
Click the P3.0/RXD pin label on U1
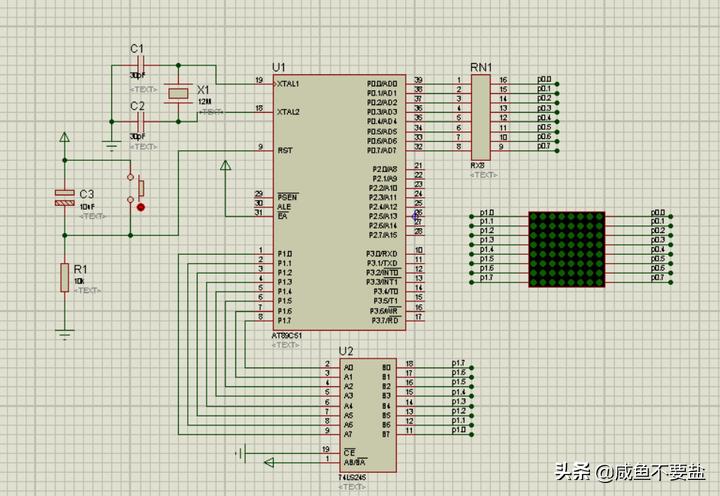(x=385, y=254)
